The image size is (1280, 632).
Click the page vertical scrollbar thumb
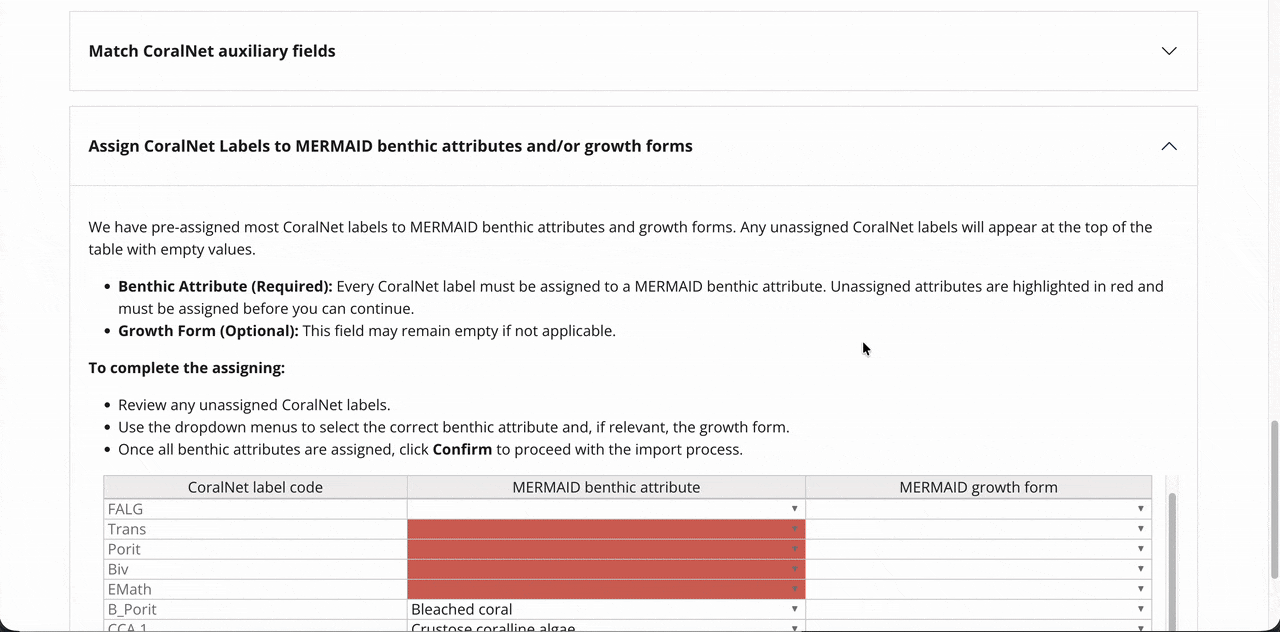coord(1273,498)
